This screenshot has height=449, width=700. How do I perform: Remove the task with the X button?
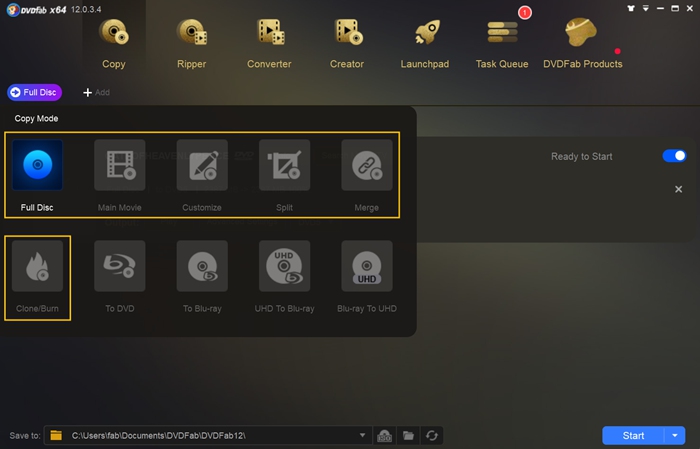[679, 189]
